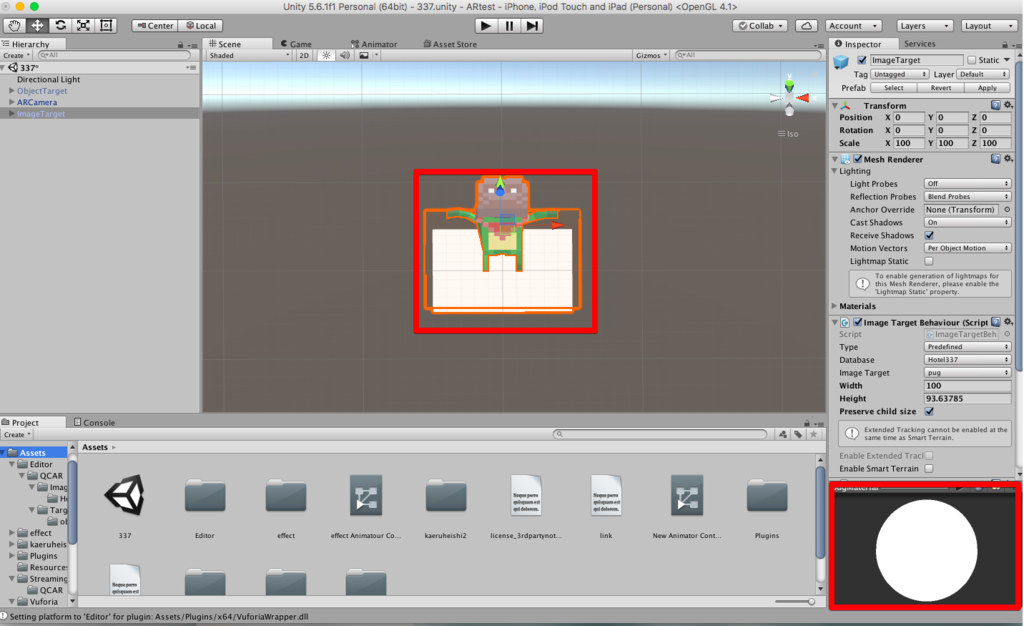Open the Collab menu
Image resolution: width=1024 pixels, height=626 pixels.
point(760,25)
